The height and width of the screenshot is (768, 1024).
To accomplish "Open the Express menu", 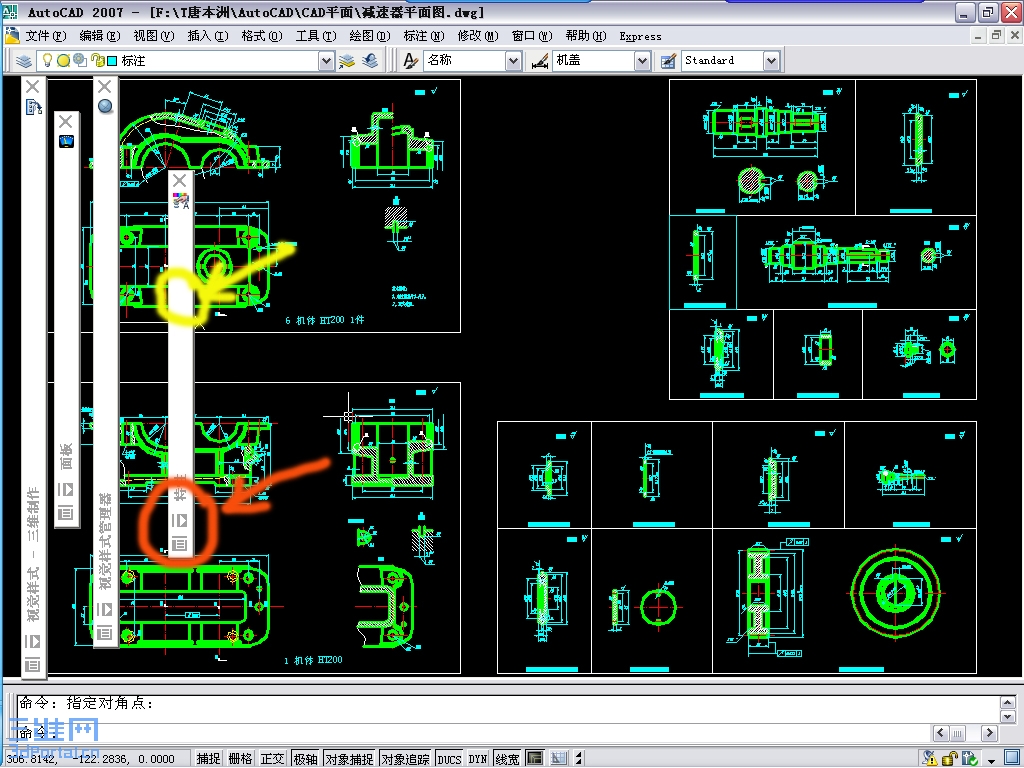I will pyautogui.click(x=640, y=37).
